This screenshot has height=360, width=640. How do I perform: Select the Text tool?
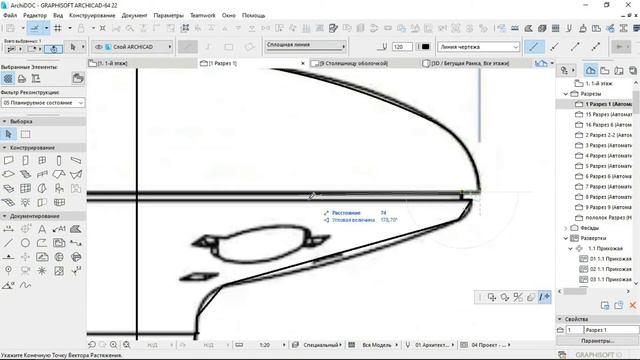click(x=42, y=229)
